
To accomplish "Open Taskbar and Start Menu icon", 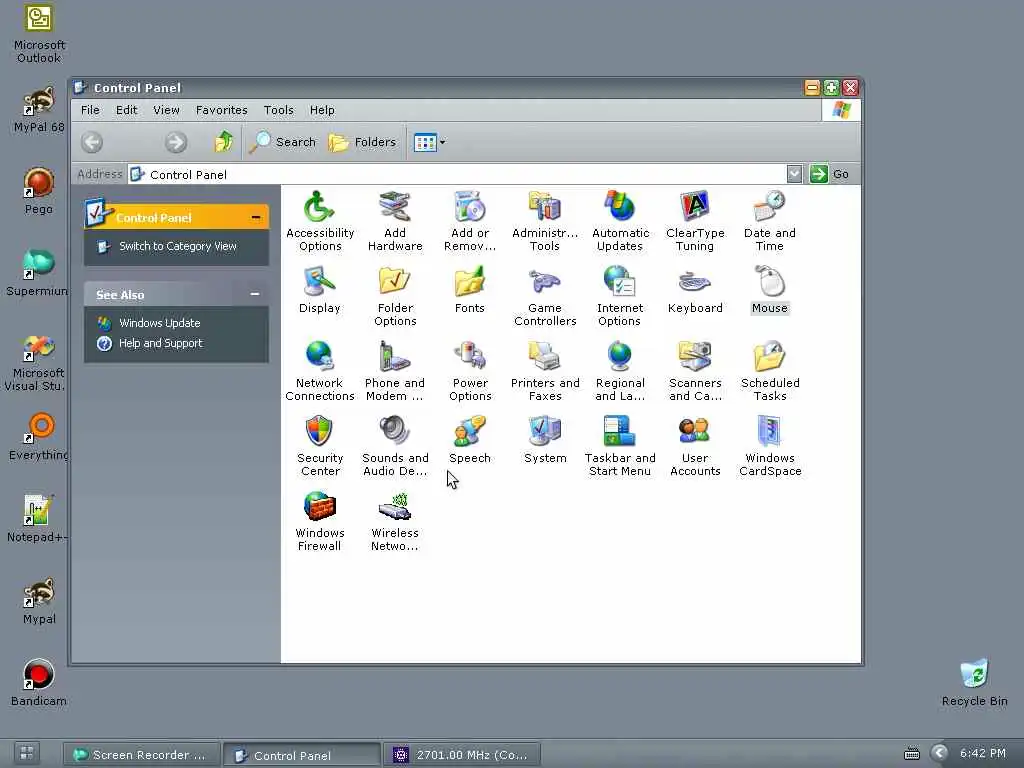I will click(620, 446).
